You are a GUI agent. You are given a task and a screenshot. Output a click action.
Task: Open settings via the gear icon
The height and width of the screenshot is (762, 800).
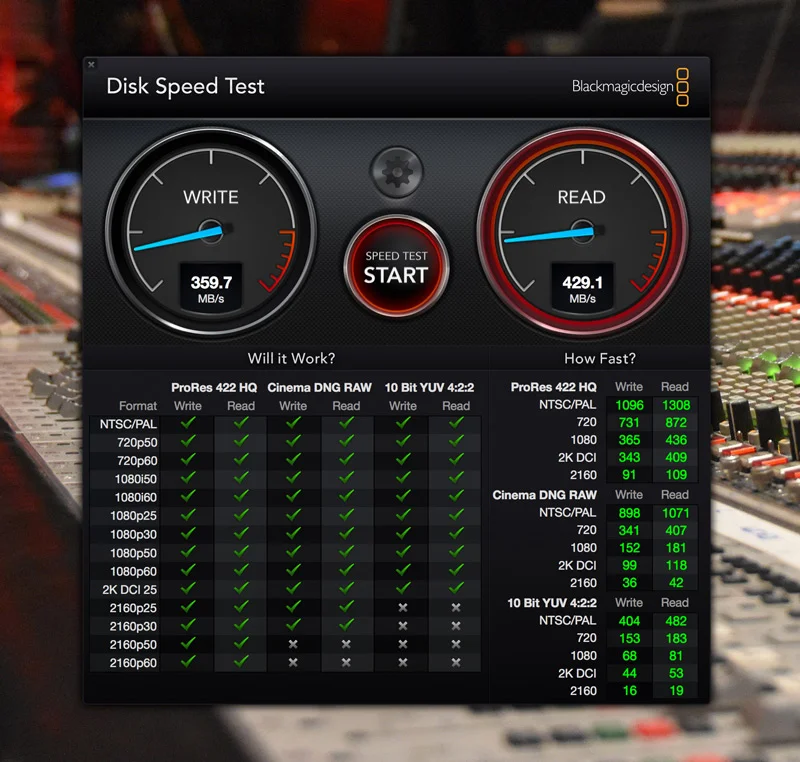click(x=397, y=172)
